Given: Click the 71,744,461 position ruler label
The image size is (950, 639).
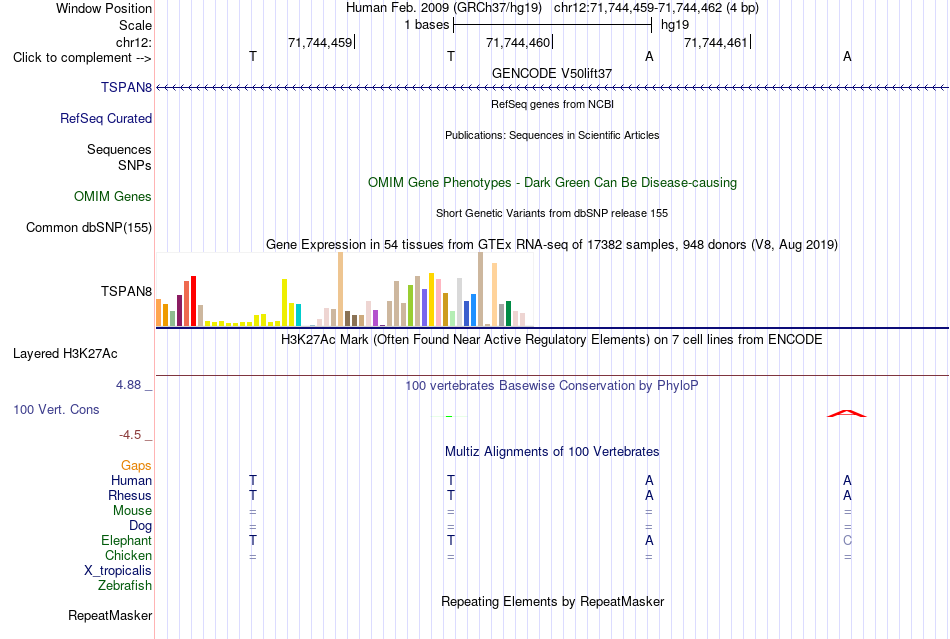Looking at the screenshot, I should tap(716, 42).
